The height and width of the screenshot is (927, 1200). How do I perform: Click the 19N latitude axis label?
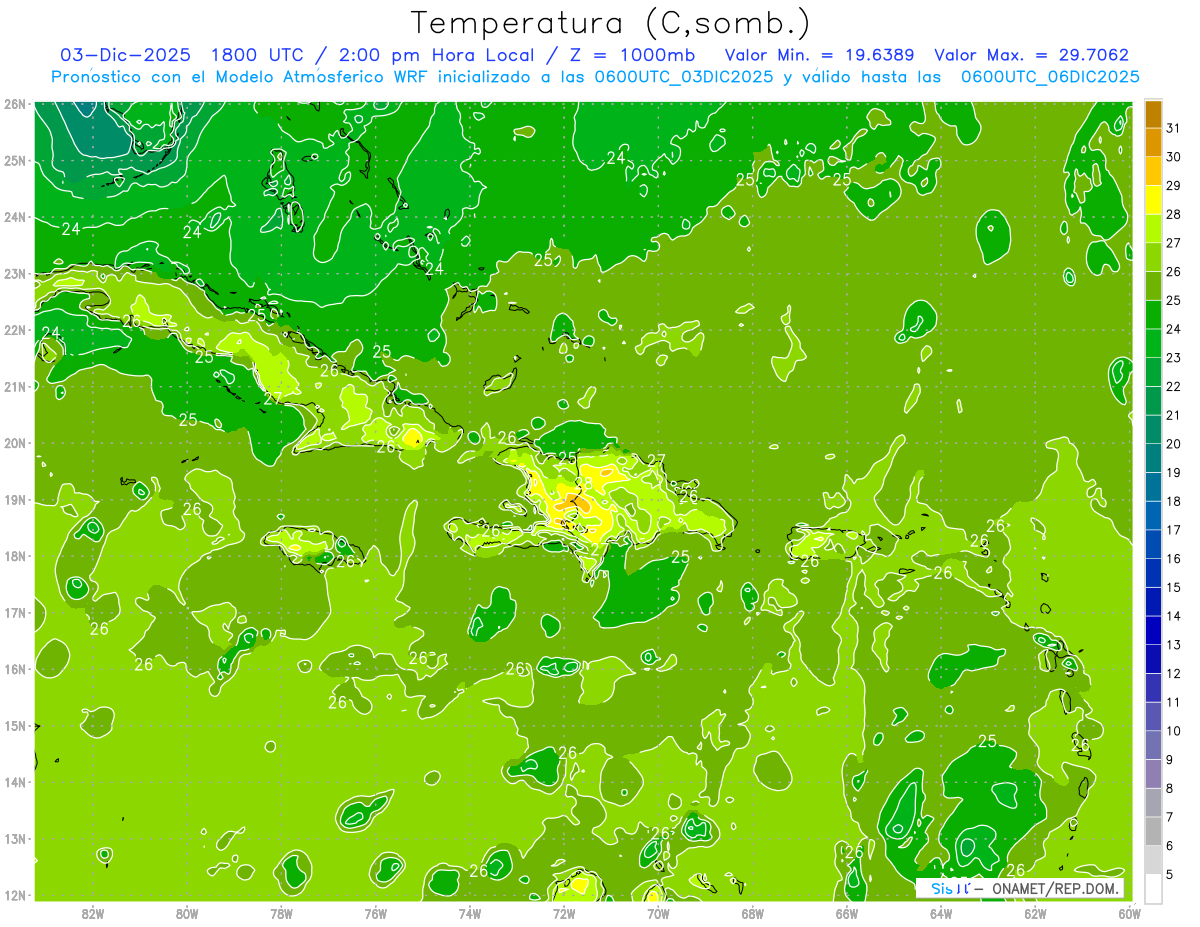(x=14, y=500)
